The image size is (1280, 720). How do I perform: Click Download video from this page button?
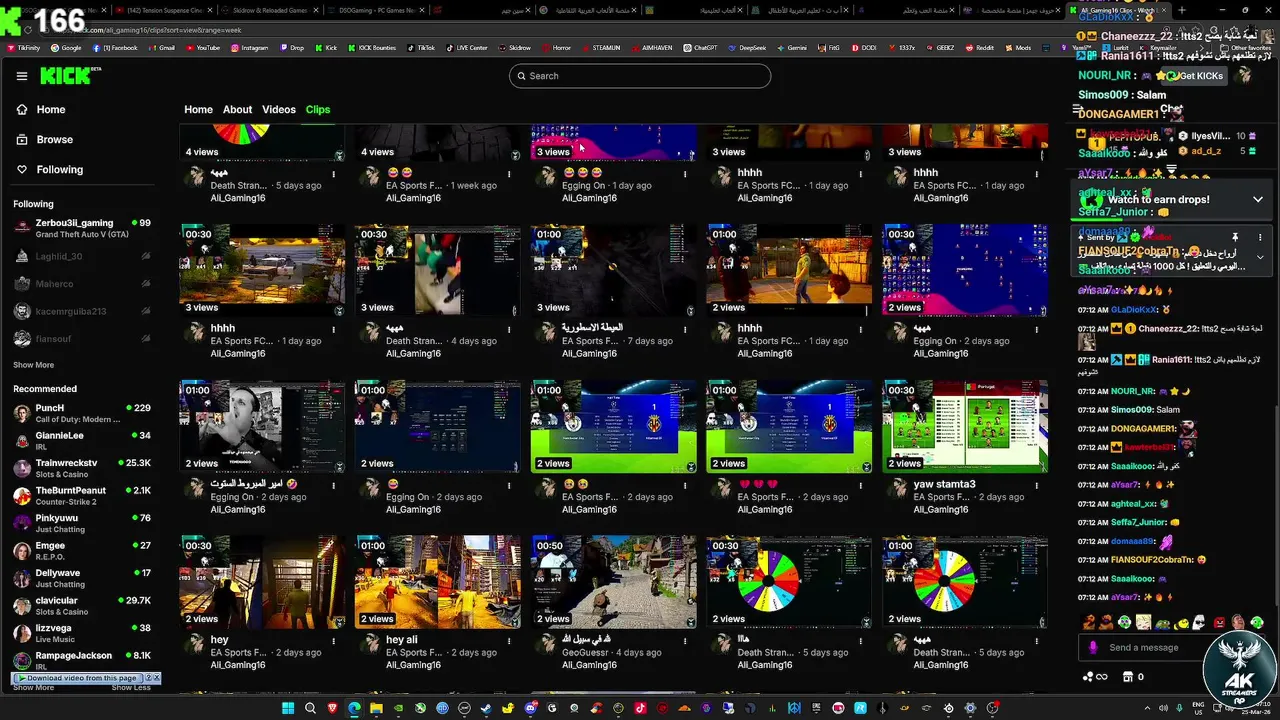pos(77,678)
